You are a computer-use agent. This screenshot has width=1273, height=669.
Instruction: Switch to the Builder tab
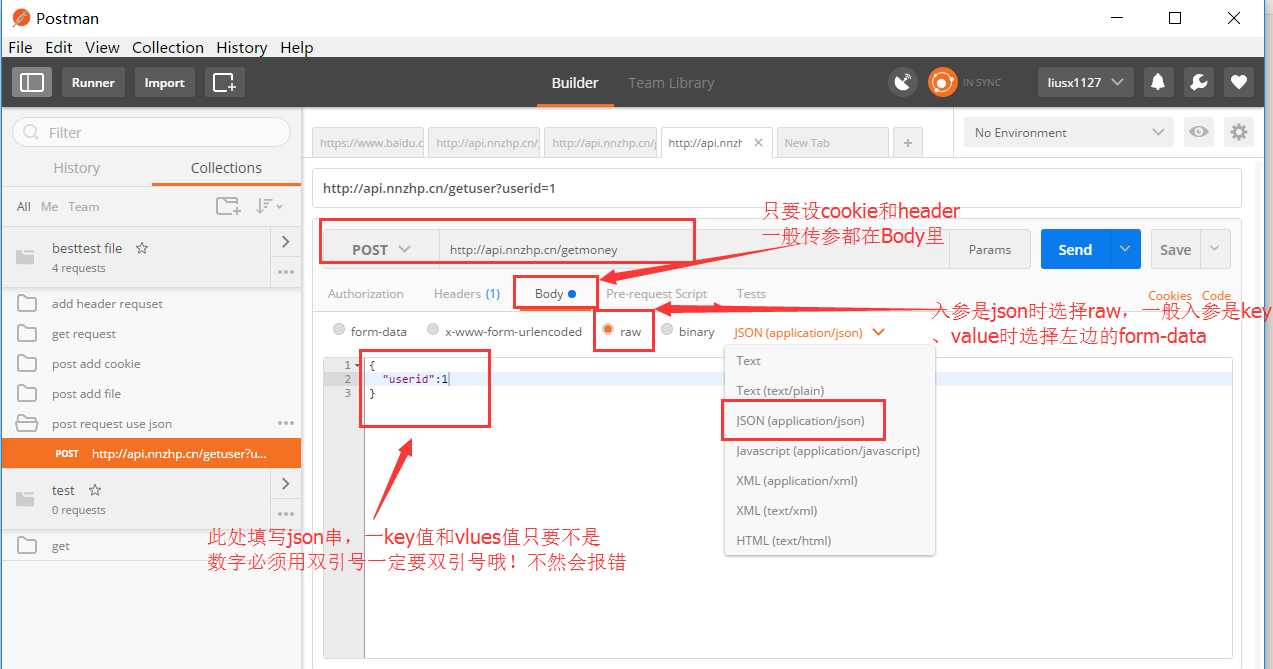point(575,83)
